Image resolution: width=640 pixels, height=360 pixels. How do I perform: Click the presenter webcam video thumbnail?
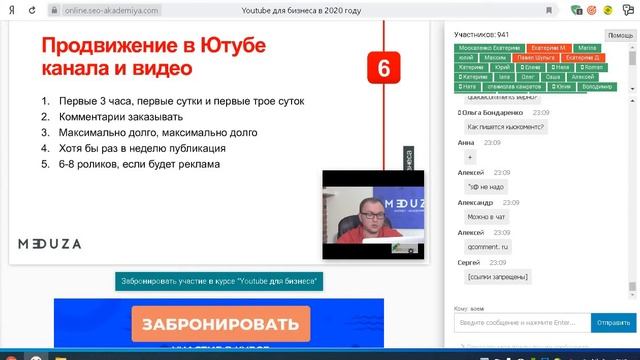click(373, 215)
